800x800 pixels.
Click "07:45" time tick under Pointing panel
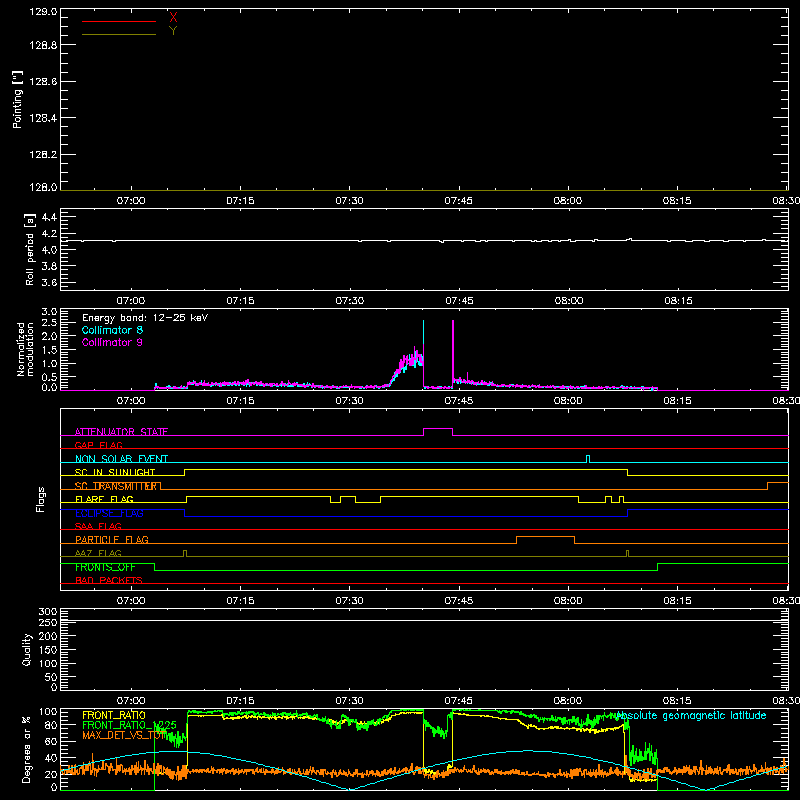coord(458,201)
